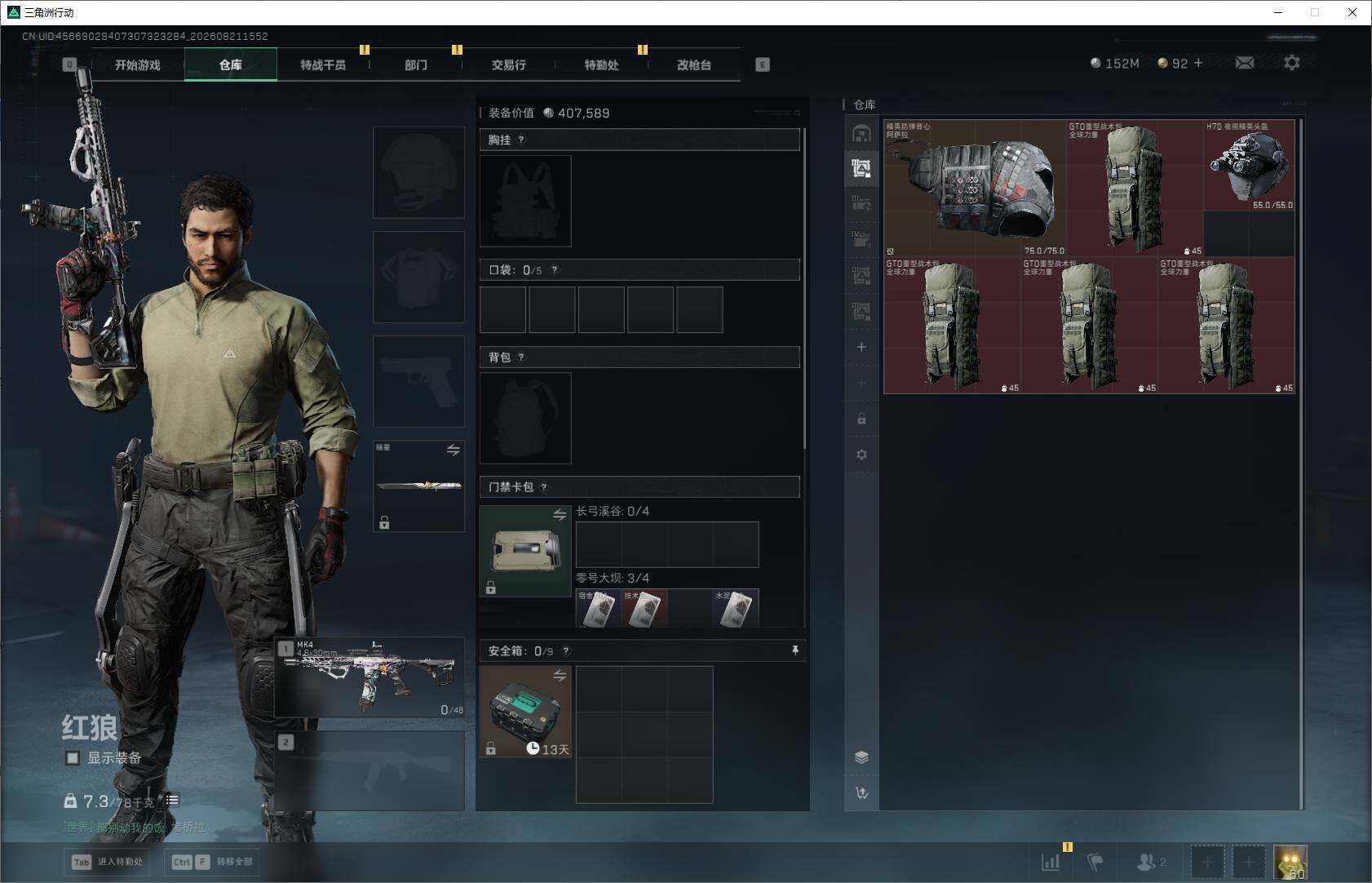Select the III expansion box icon
Screen dimensions: 1372x883
click(x=861, y=204)
